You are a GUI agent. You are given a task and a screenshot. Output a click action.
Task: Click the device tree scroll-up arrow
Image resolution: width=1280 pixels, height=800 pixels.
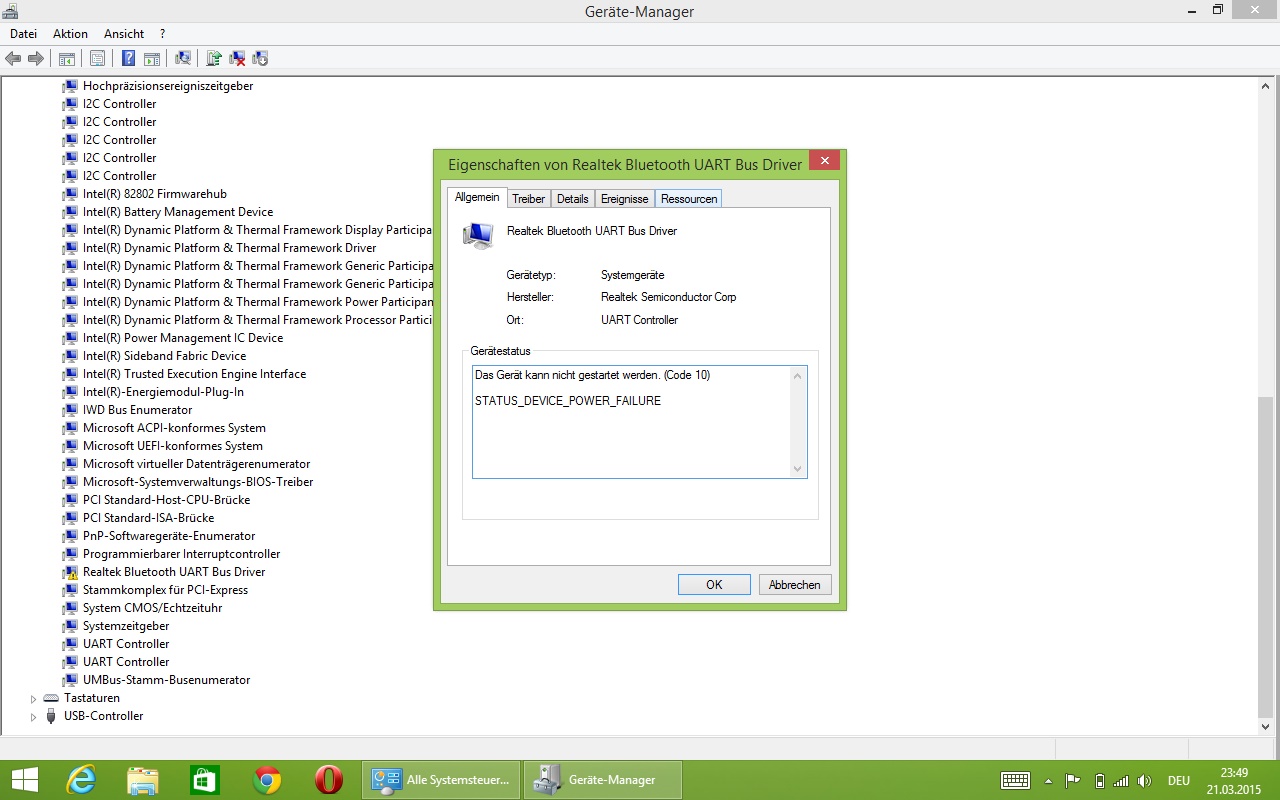pyautogui.click(x=1267, y=87)
